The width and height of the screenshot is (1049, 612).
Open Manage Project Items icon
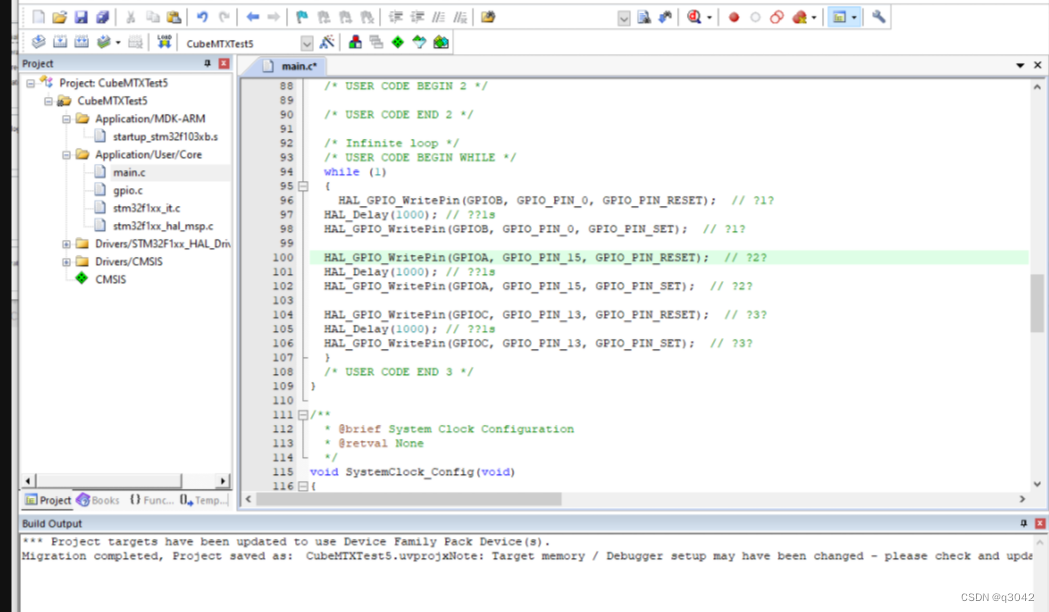[355, 42]
